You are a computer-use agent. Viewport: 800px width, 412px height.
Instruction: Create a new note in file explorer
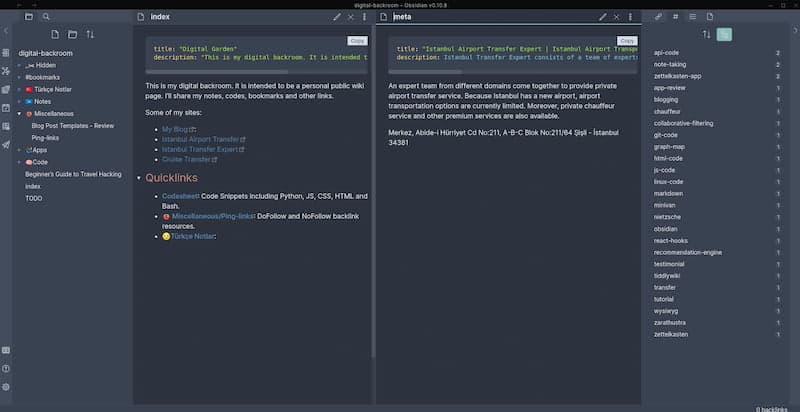(55, 34)
